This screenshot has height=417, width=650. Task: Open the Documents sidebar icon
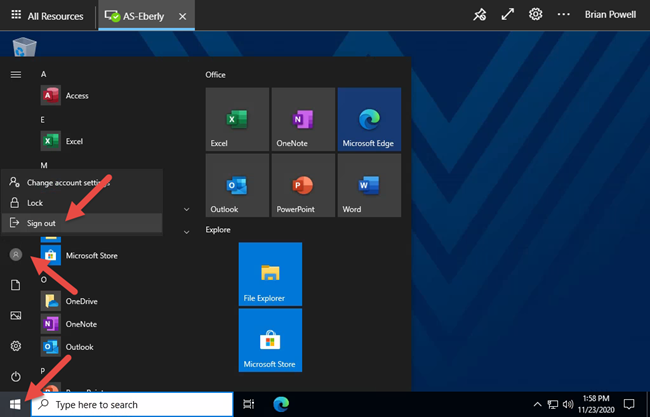pyautogui.click(x=16, y=285)
